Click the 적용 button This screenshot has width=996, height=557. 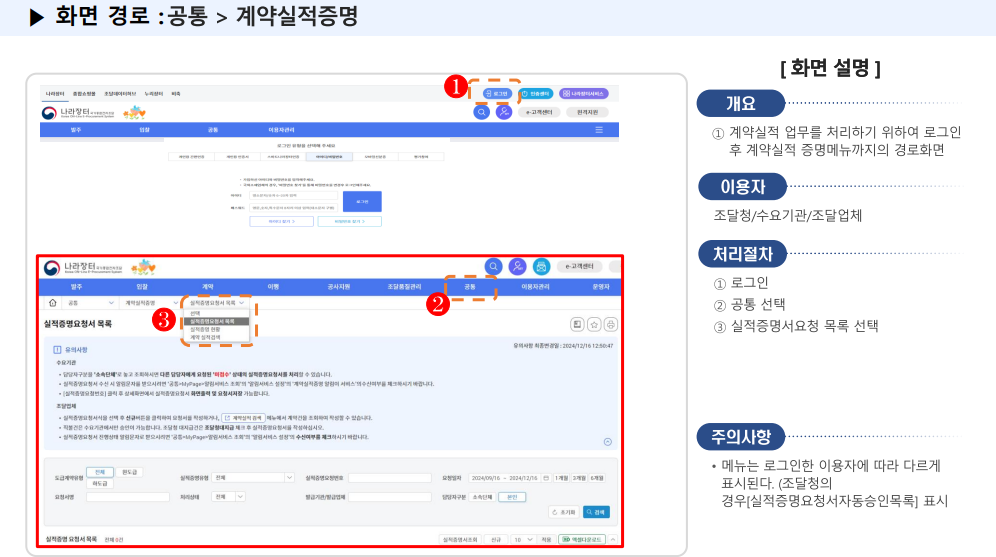pyautogui.click(x=546, y=539)
